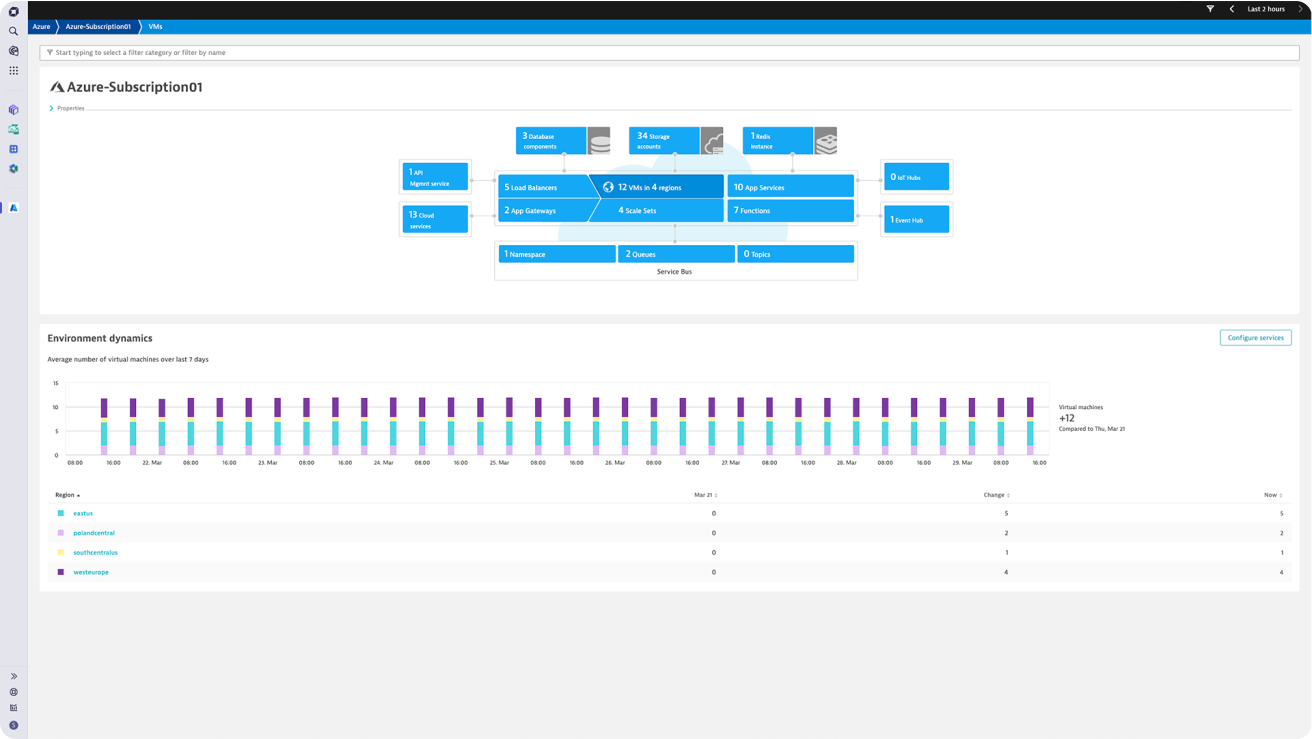Screen dimensions: 1312x739
Task: Go to Azure in the breadcrumb
Action: [x=41, y=27]
